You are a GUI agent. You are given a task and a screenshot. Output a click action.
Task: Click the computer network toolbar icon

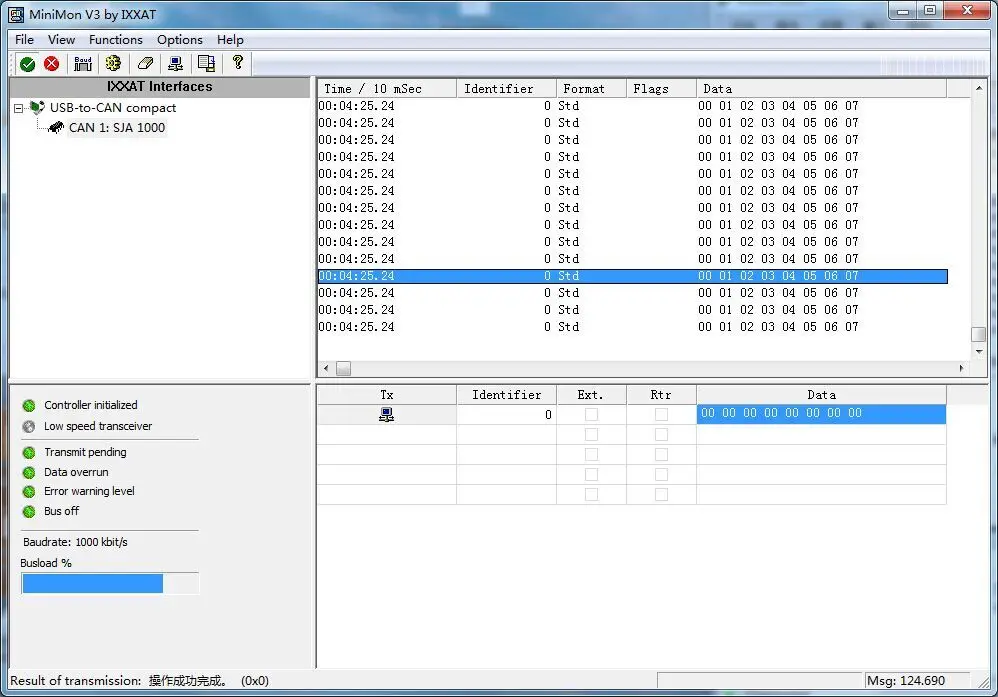(176, 64)
